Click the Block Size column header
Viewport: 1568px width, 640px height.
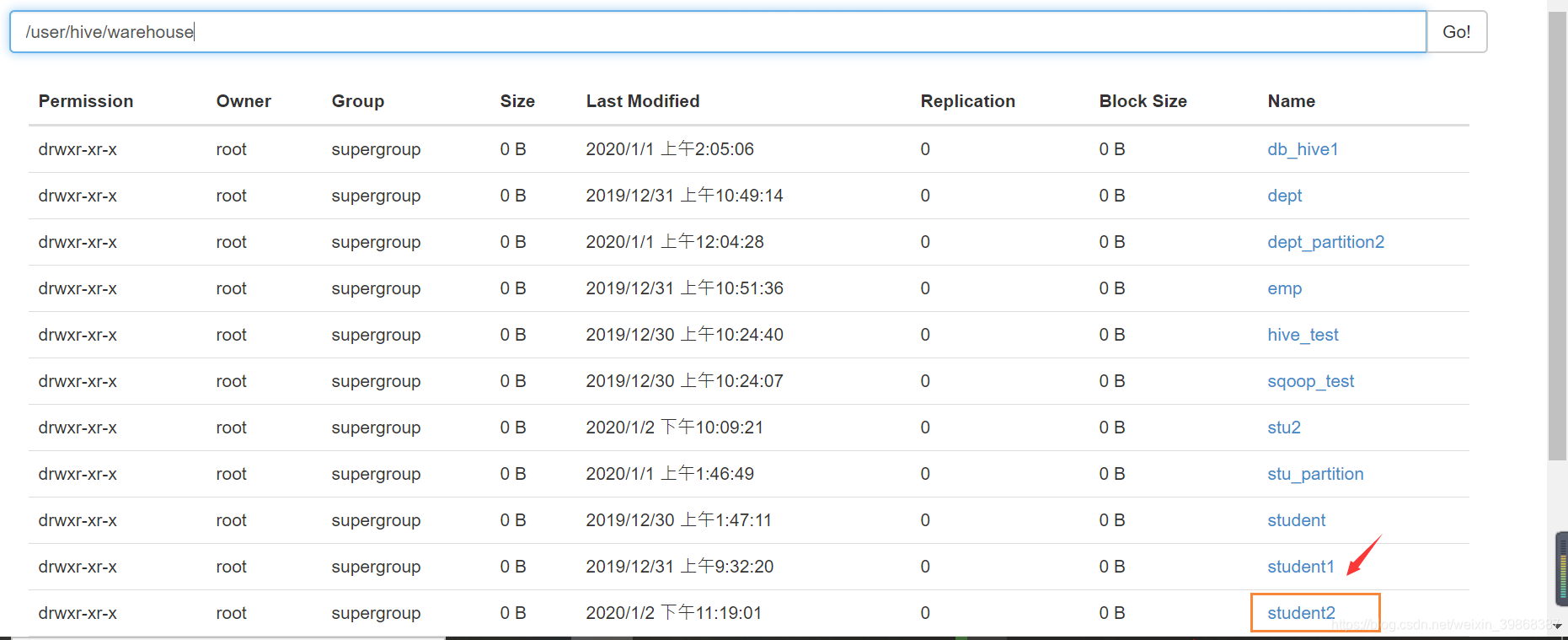pyautogui.click(x=1143, y=101)
